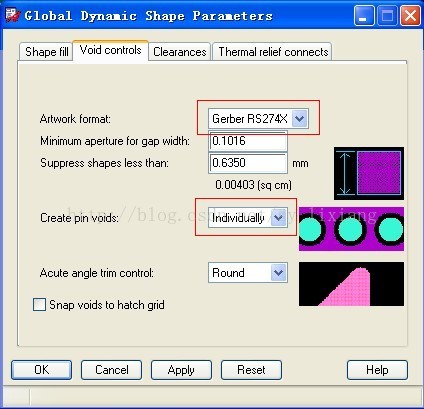
Task: Click the Reset button
Action: pos(251,370)
